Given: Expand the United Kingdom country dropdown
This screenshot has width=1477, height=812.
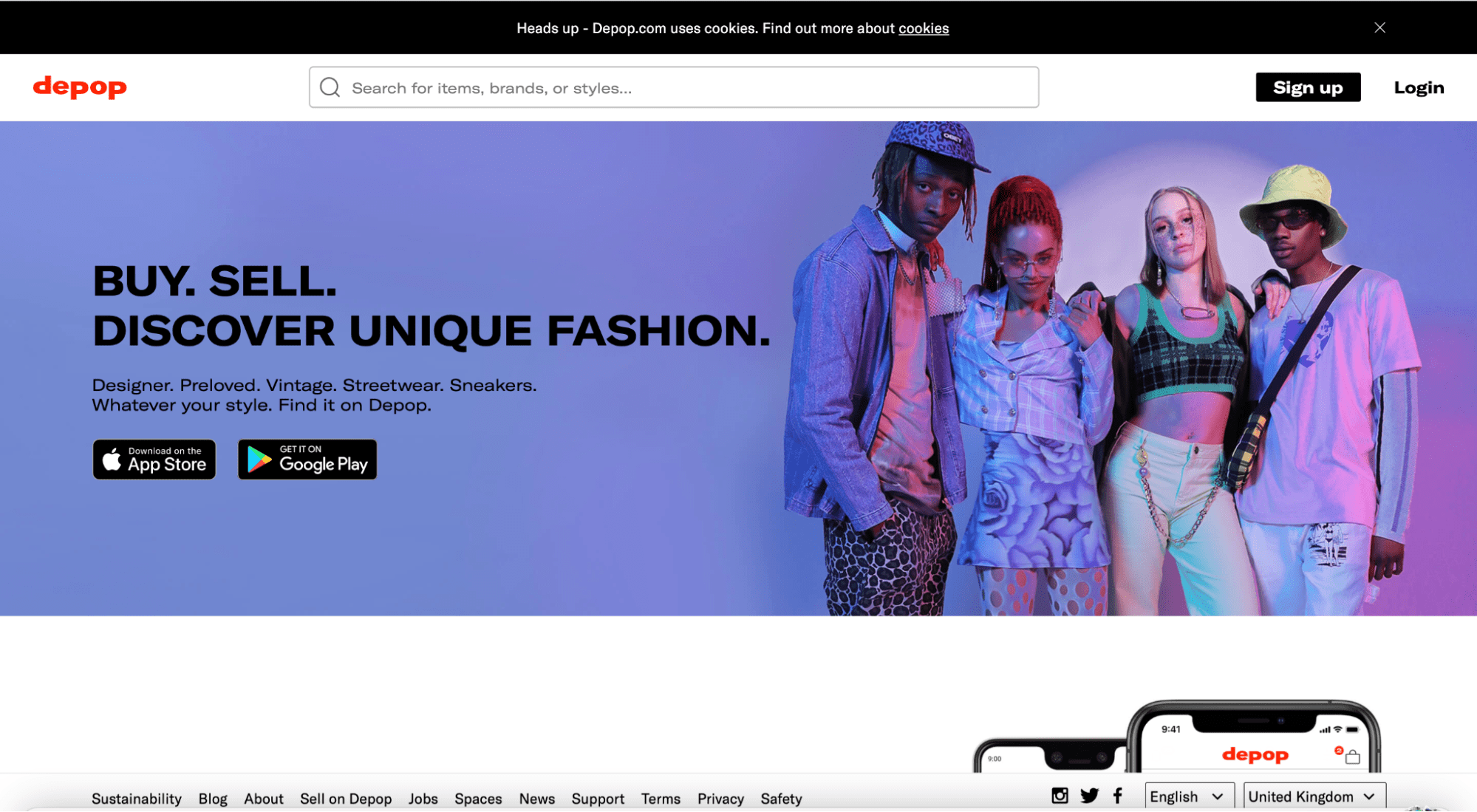Looking at the screenshot, I should click(1314, 796).
